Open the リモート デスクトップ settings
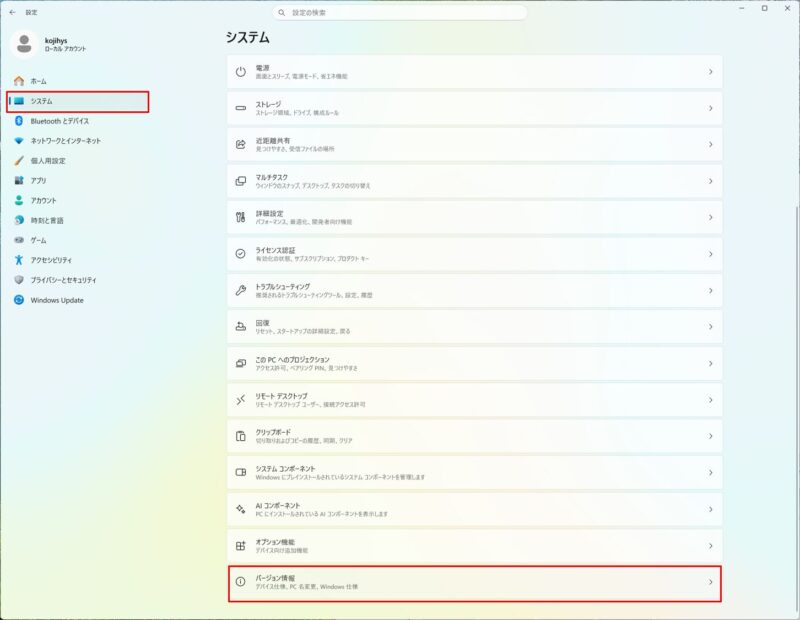Viewport: 800px width, 620px height. [474, 400]
